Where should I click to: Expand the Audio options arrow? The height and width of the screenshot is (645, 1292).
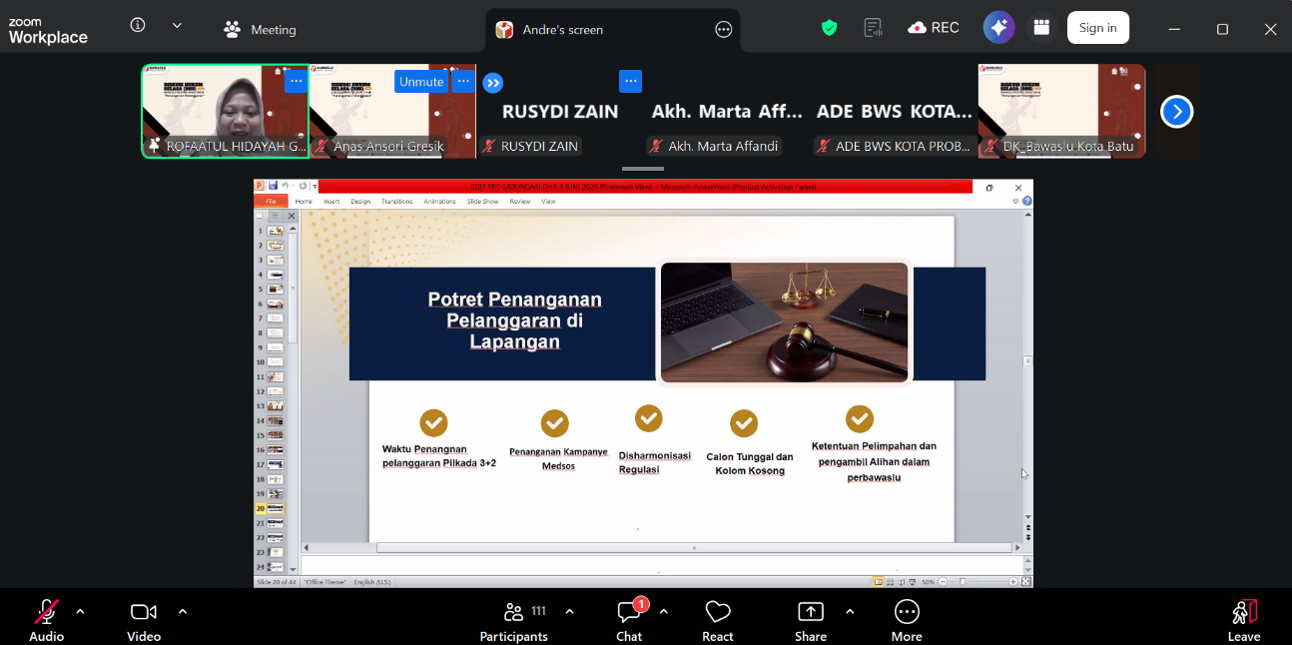pos(80,611)
